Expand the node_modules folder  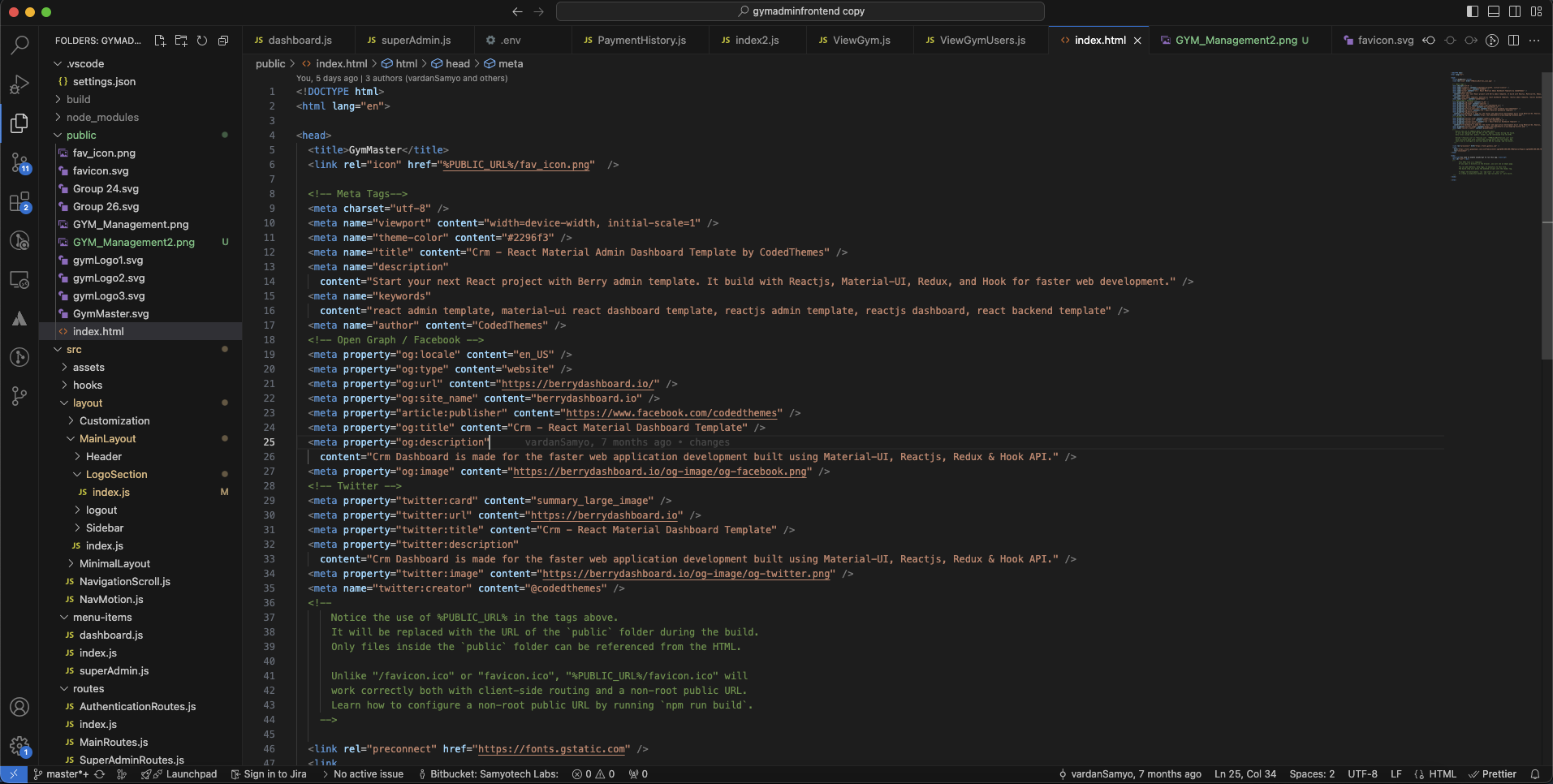click(x=102, y=117)
